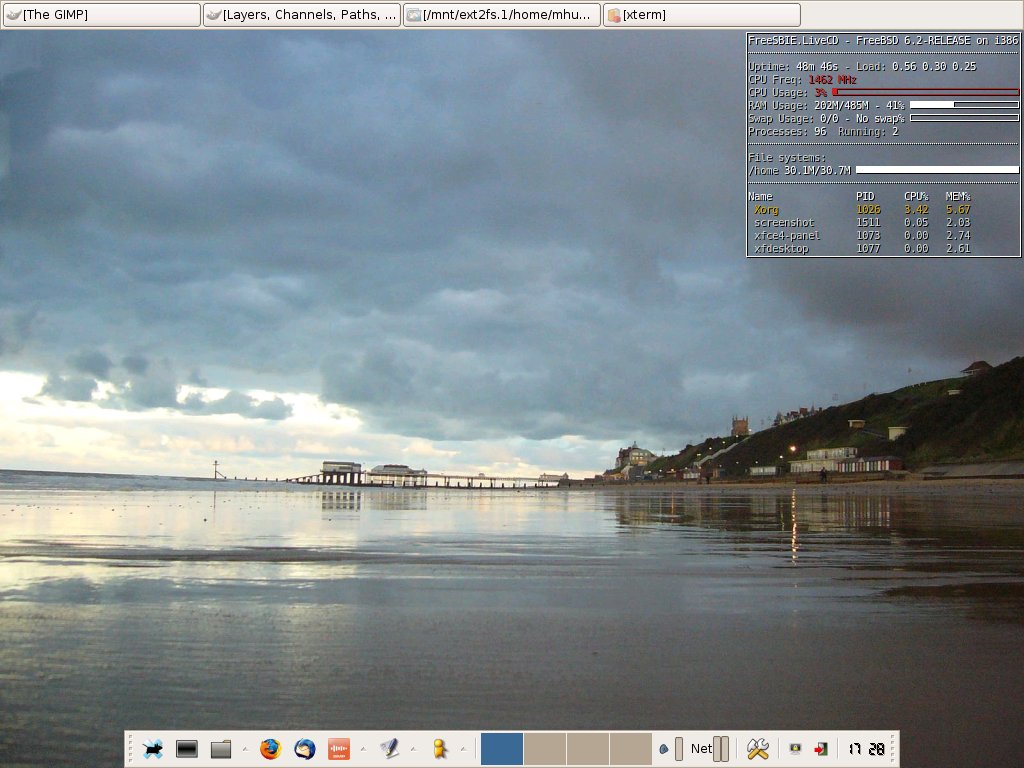Open the text editor pen icon

point(388,749)
